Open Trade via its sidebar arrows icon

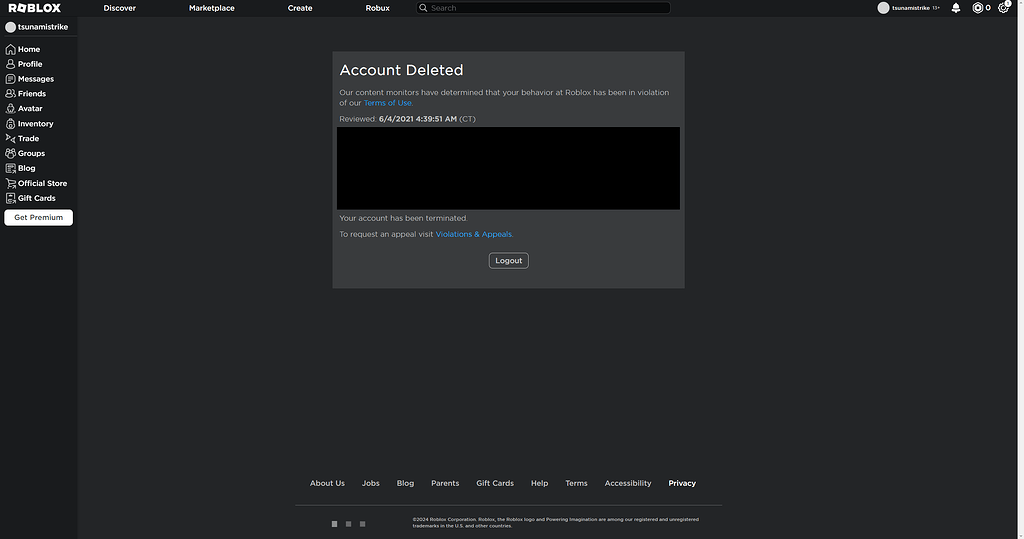10,139
